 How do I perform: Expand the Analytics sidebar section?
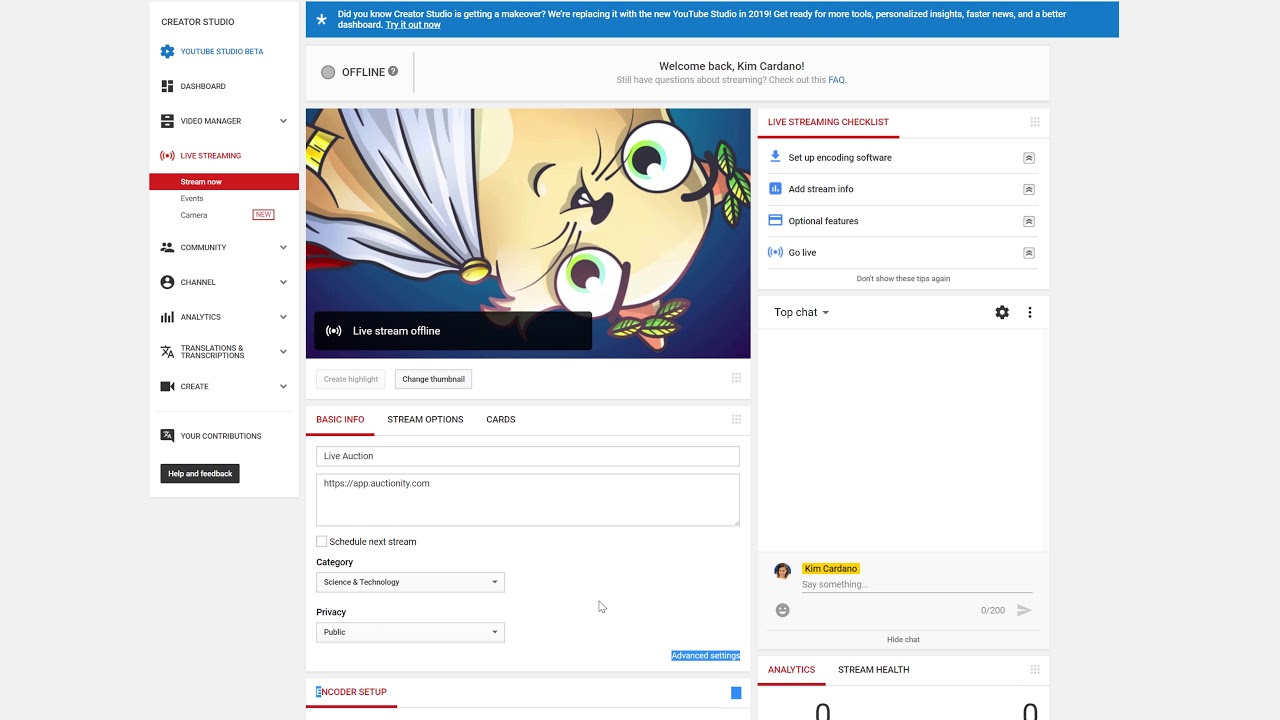coord(283,317)
